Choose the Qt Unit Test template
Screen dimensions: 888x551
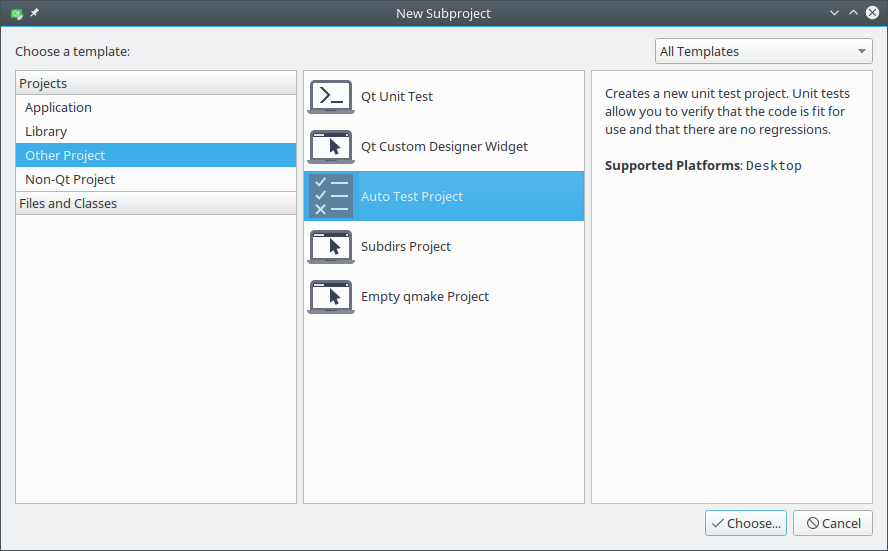click(x=444, y=97)
